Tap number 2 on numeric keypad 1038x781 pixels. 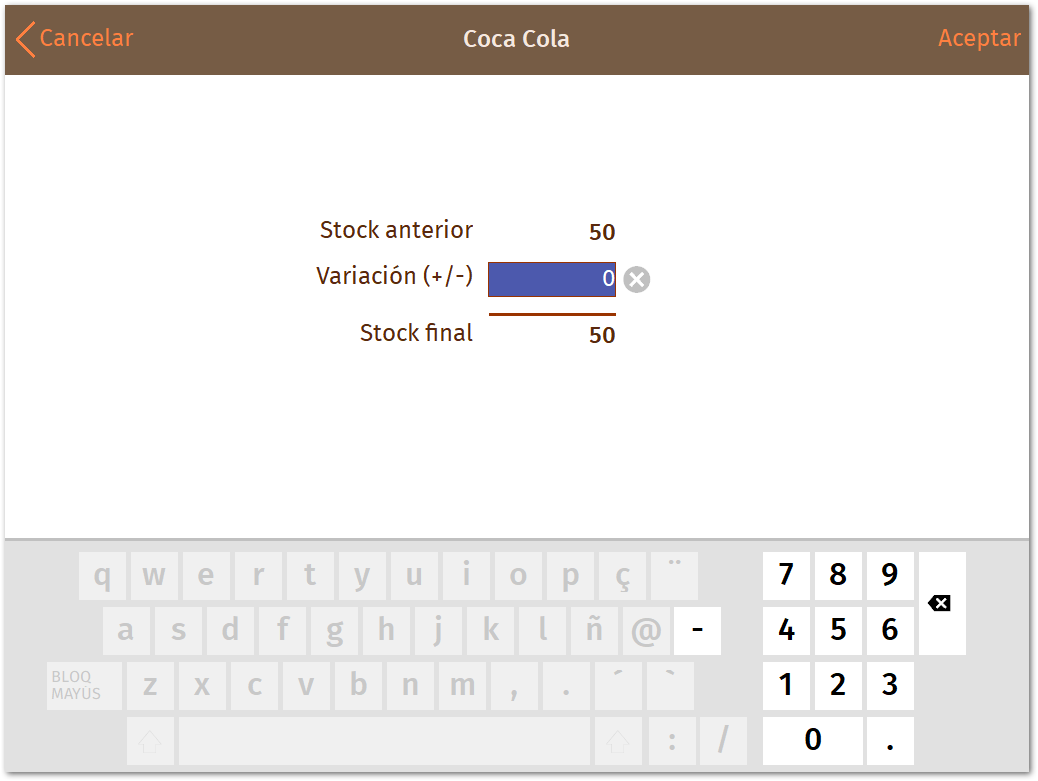tap(838, 685)
